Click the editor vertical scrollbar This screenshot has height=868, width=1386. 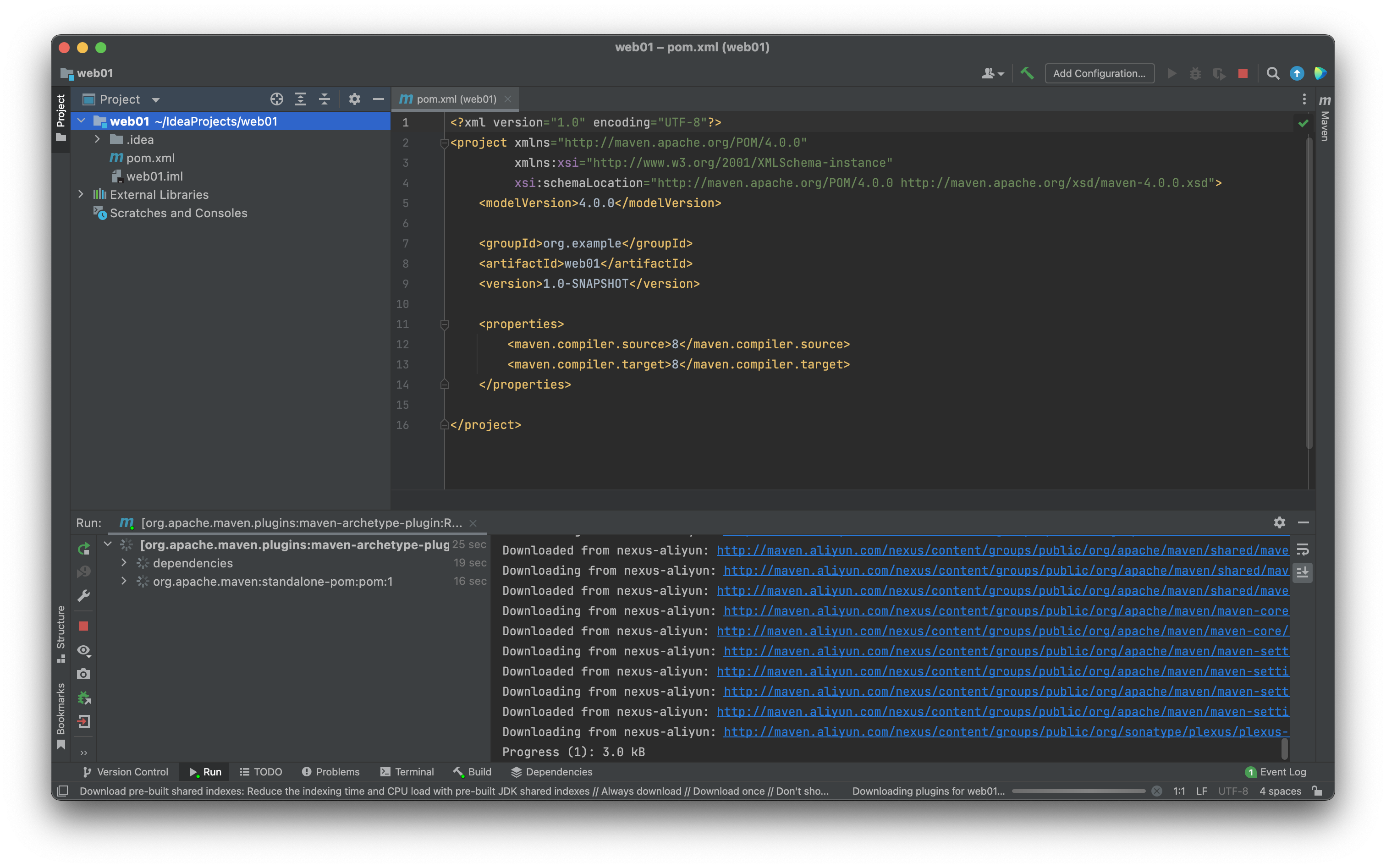[x=1309, y=293]
